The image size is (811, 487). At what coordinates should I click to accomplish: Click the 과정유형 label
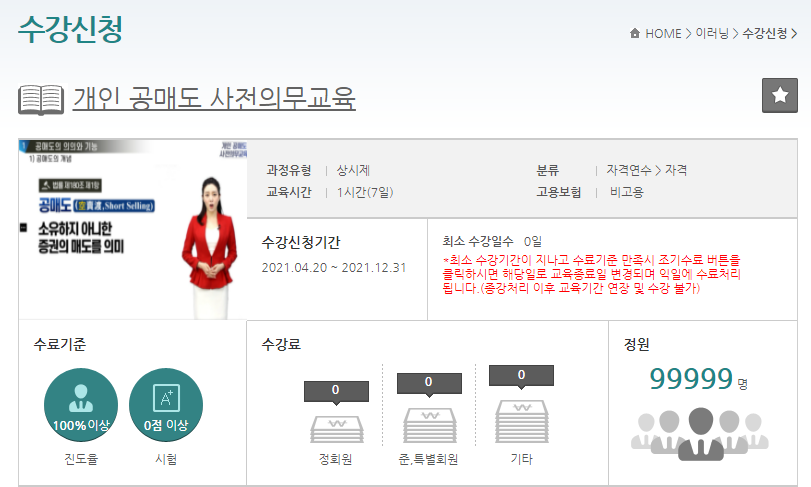(x=289, y=170)
